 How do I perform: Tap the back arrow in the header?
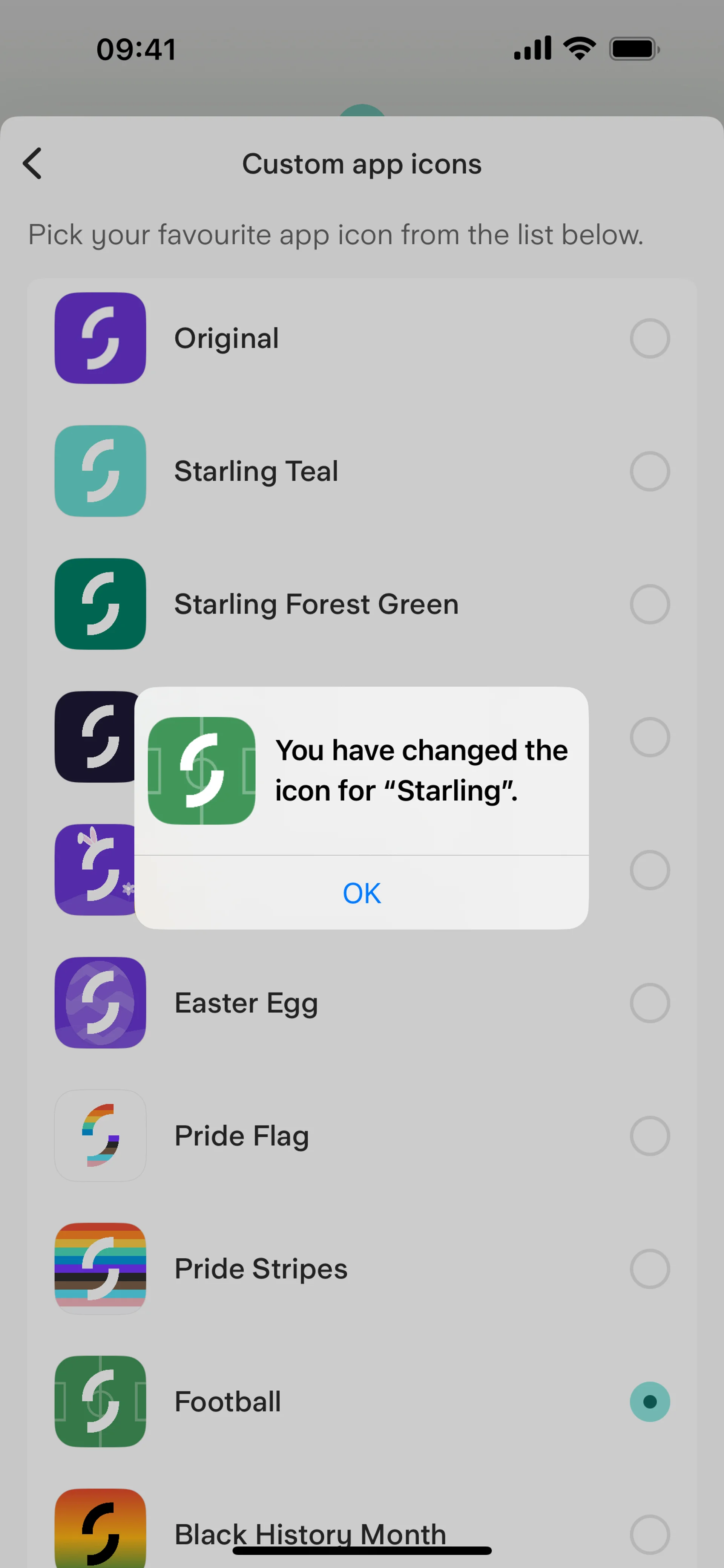[x=33, y=163]
